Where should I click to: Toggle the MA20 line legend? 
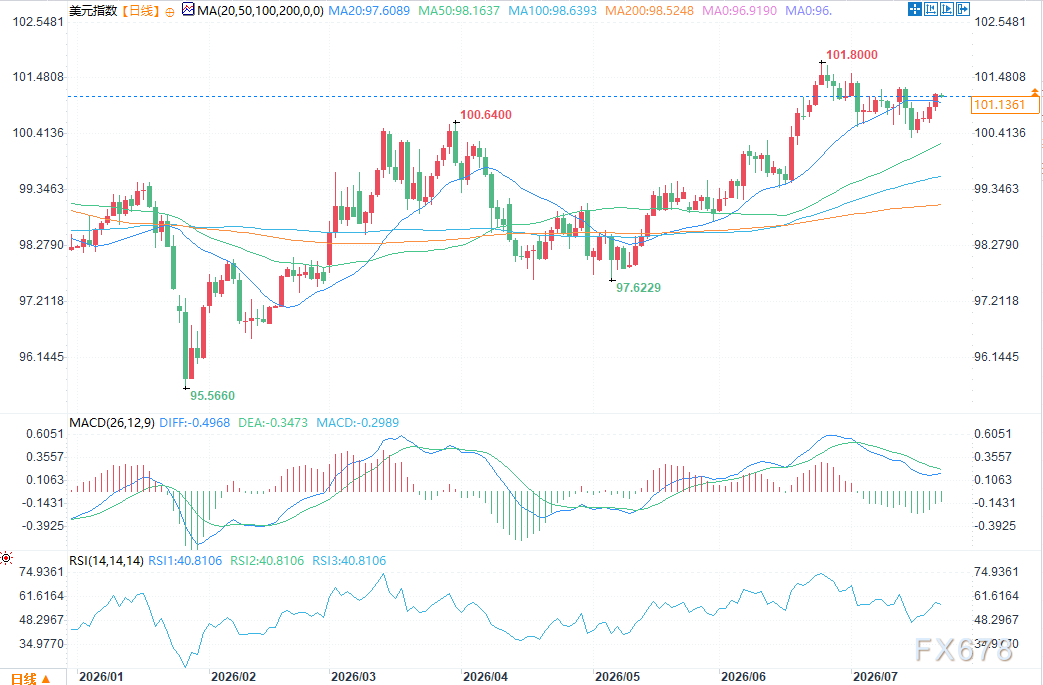pos(370,11)
